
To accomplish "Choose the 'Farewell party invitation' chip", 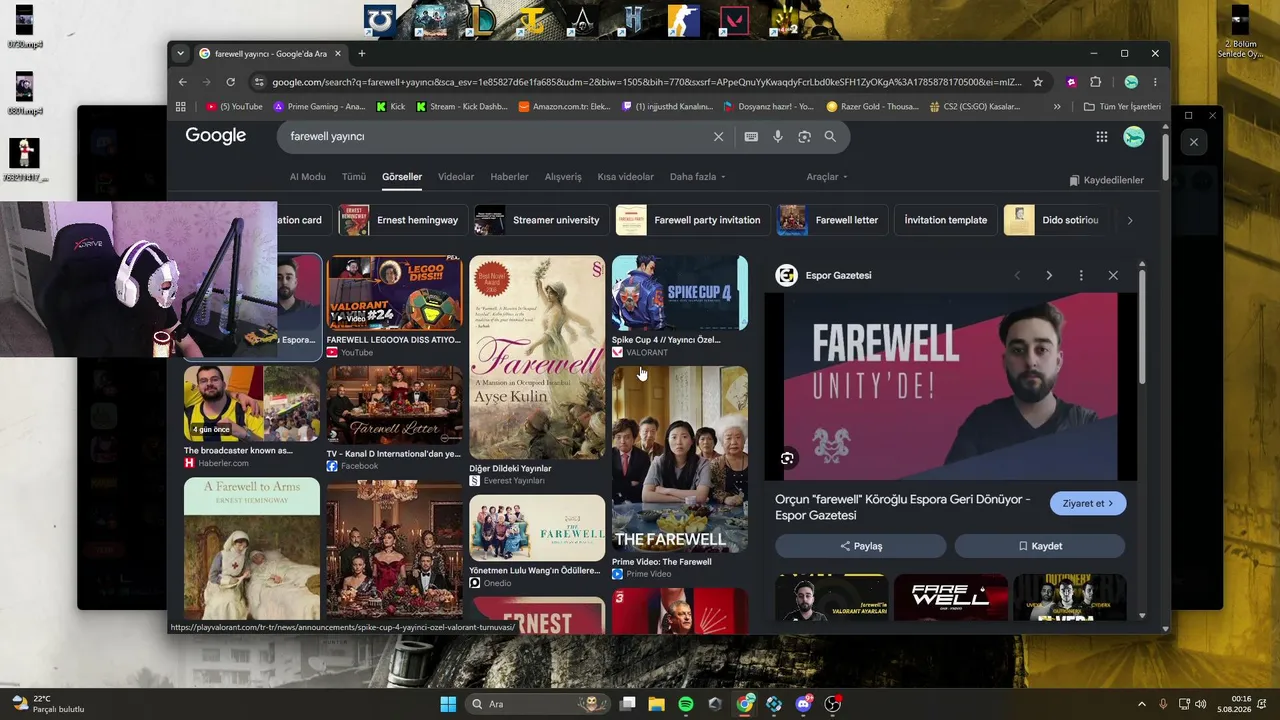I will coord(693,220).
